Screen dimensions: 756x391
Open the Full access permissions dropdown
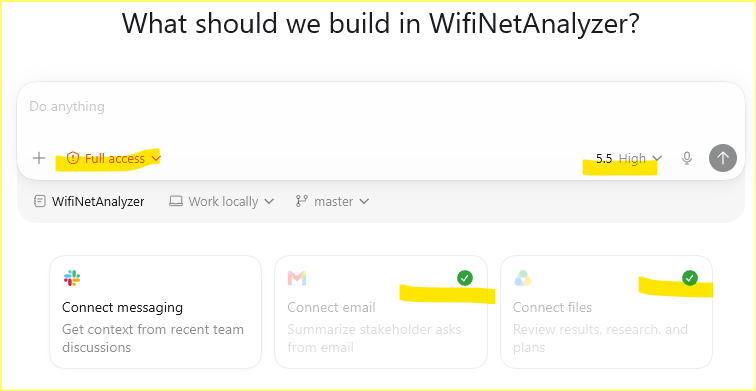pos(114,158)
